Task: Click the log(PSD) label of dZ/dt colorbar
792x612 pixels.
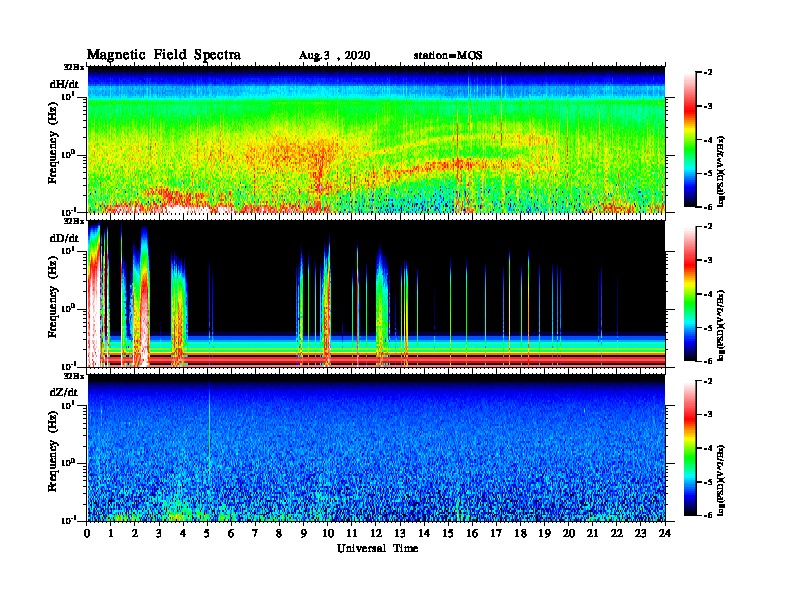Action: (720, 480)
